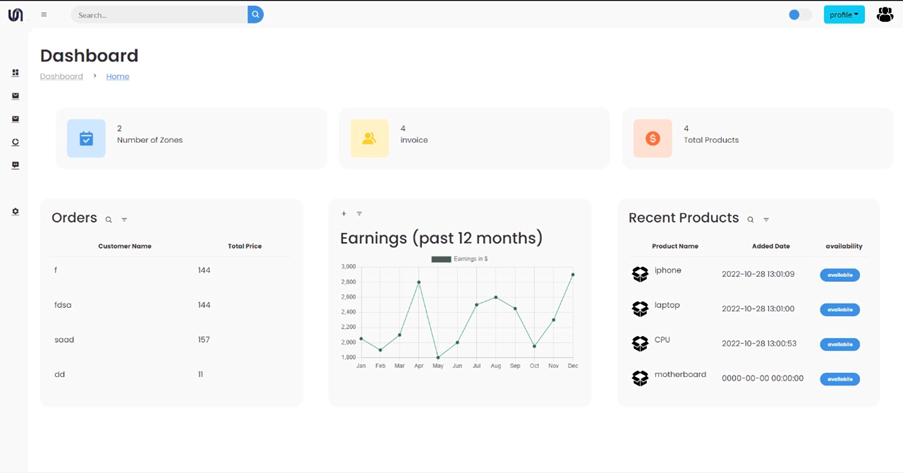903x473 pixels.
Task: Click the total price value 157
Action: [204, 340]
